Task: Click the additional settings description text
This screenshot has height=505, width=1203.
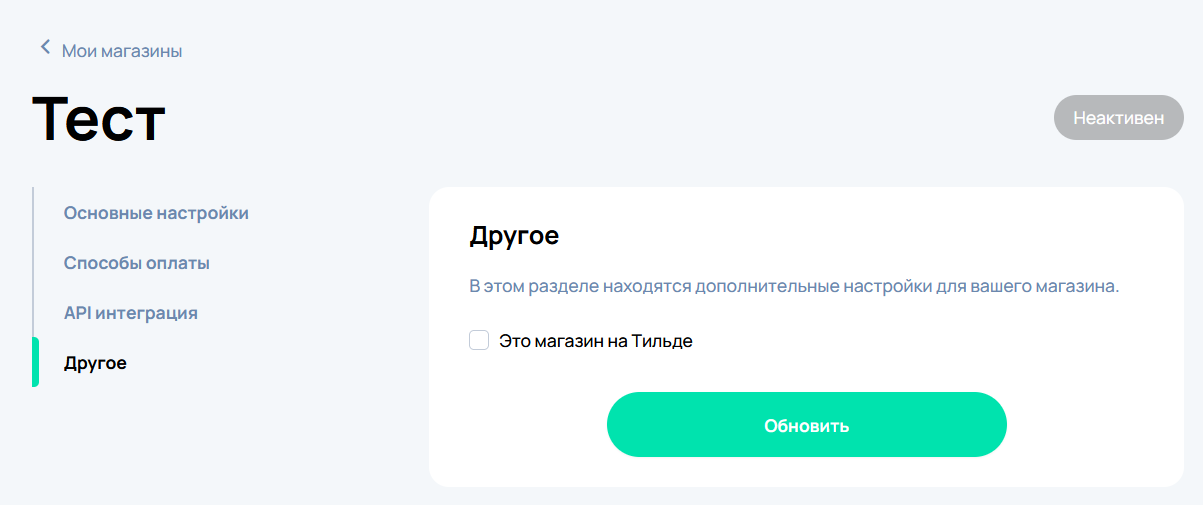Action: pos(794,287)
